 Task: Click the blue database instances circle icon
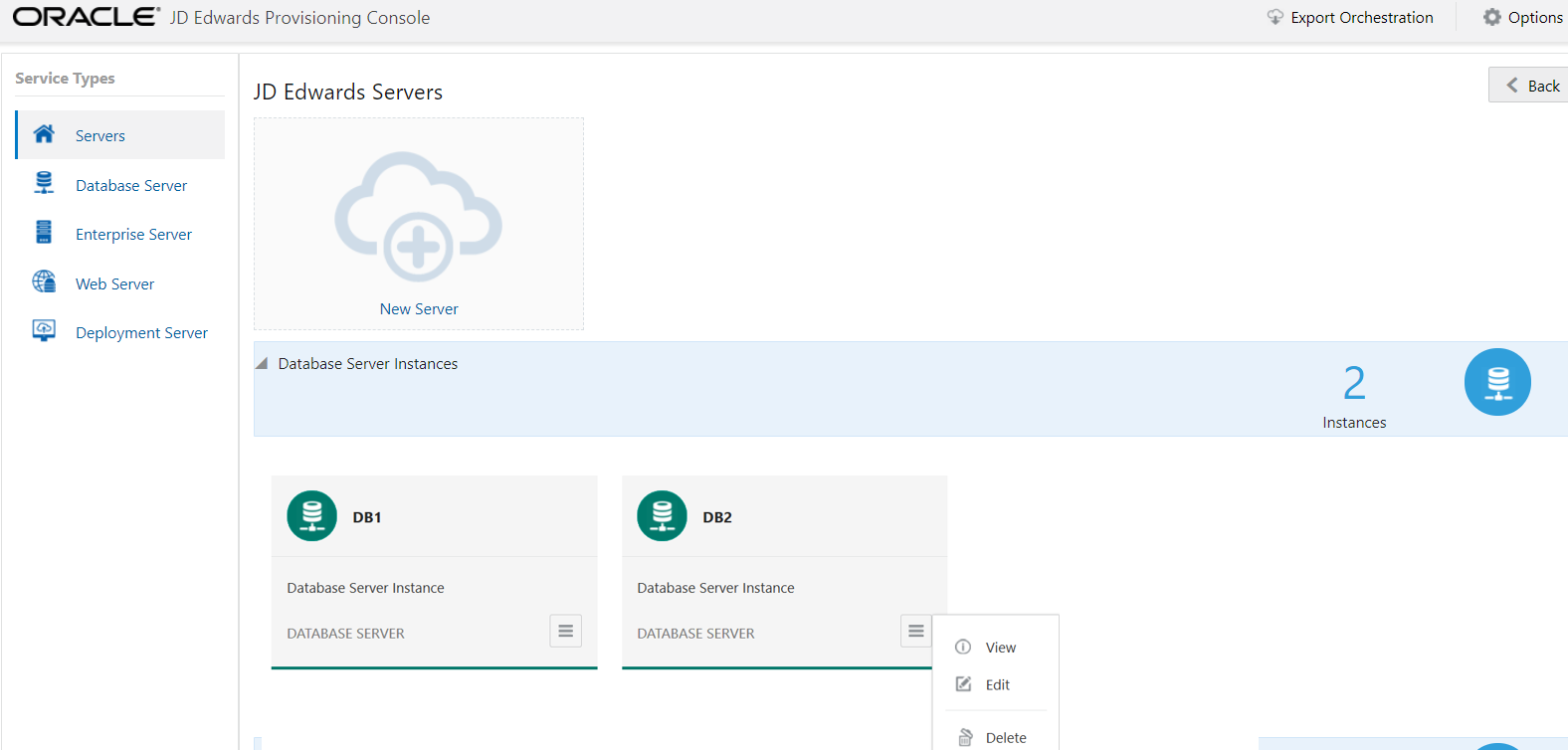(1497, 382)
